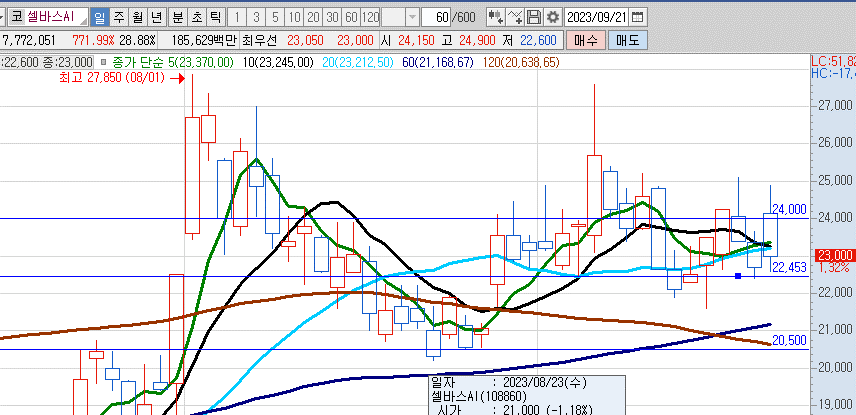Click the 24,900 high price value
Screen dimensions: 856x415
pos(478,40)
